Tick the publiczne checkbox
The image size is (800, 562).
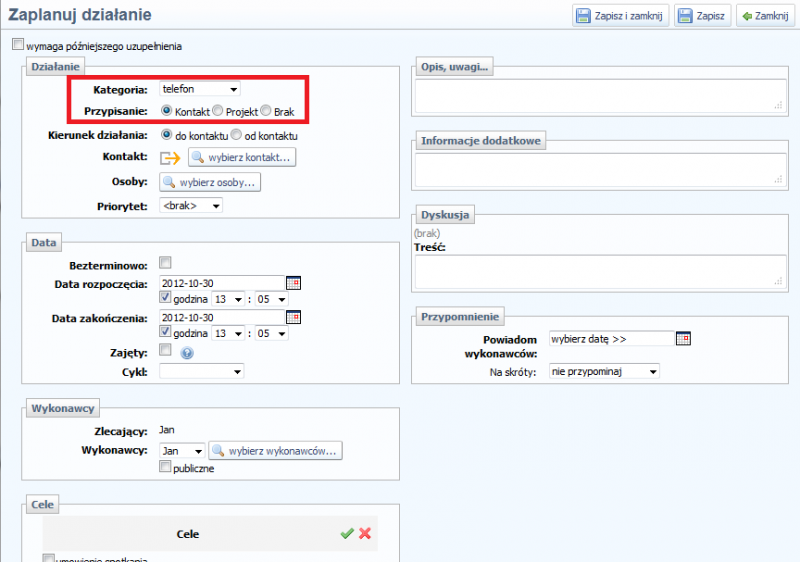pyautogui.click(x=165, y=466)
